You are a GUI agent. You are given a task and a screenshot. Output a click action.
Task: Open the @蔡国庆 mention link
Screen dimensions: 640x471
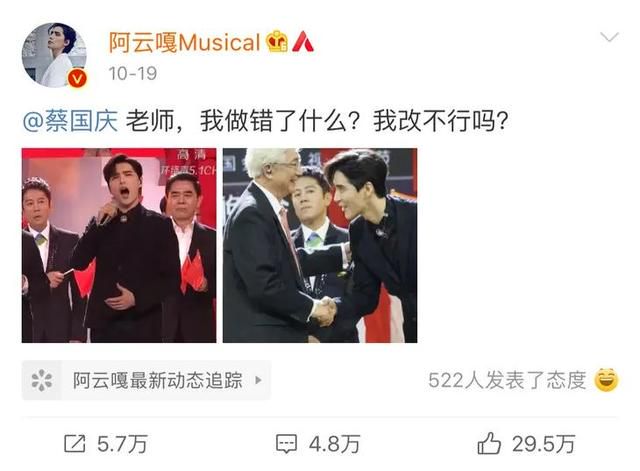pyautogui.click(x=71, y=121)
